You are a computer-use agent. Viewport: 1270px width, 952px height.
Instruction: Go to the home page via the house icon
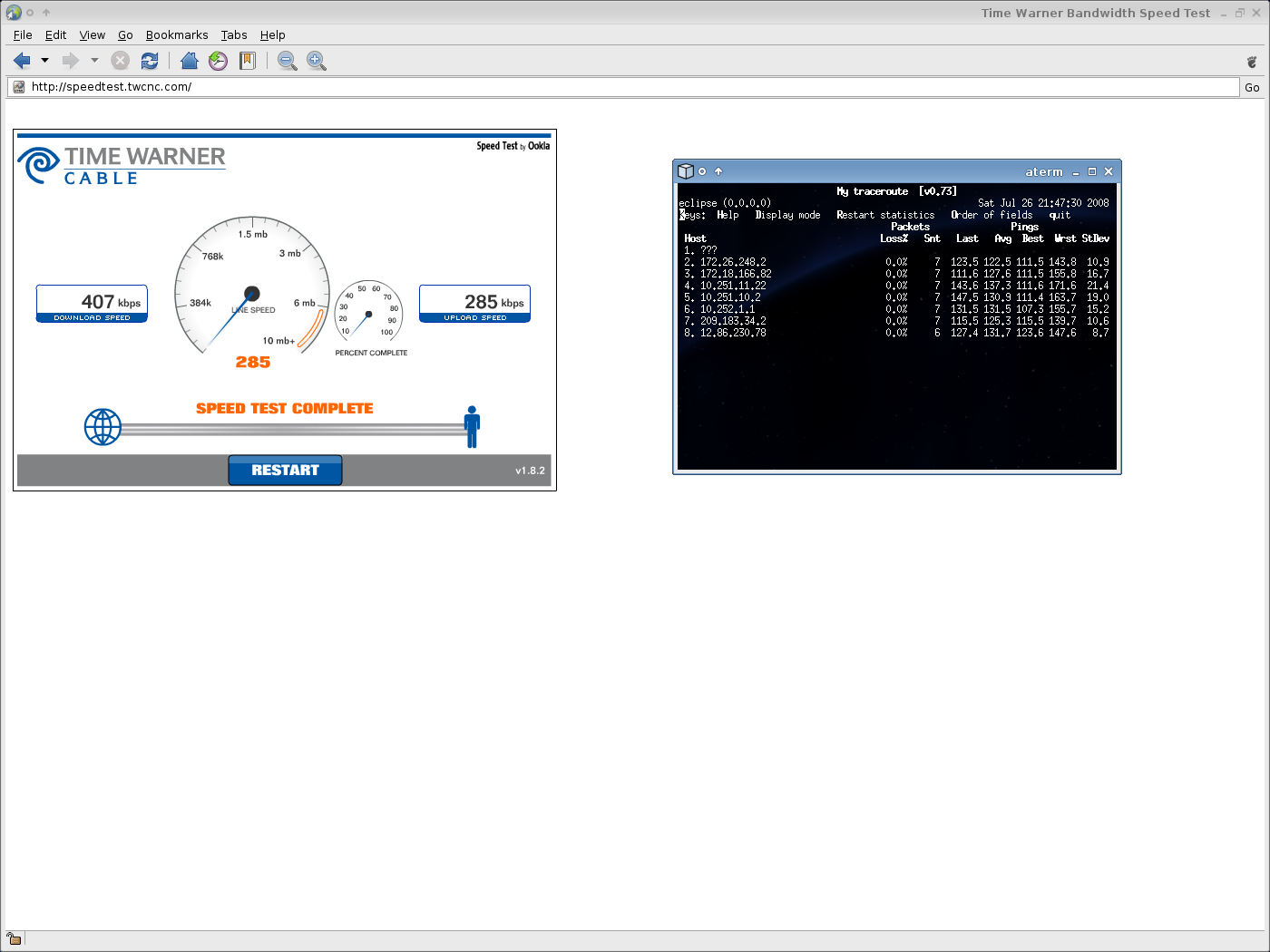pos(189,61)
